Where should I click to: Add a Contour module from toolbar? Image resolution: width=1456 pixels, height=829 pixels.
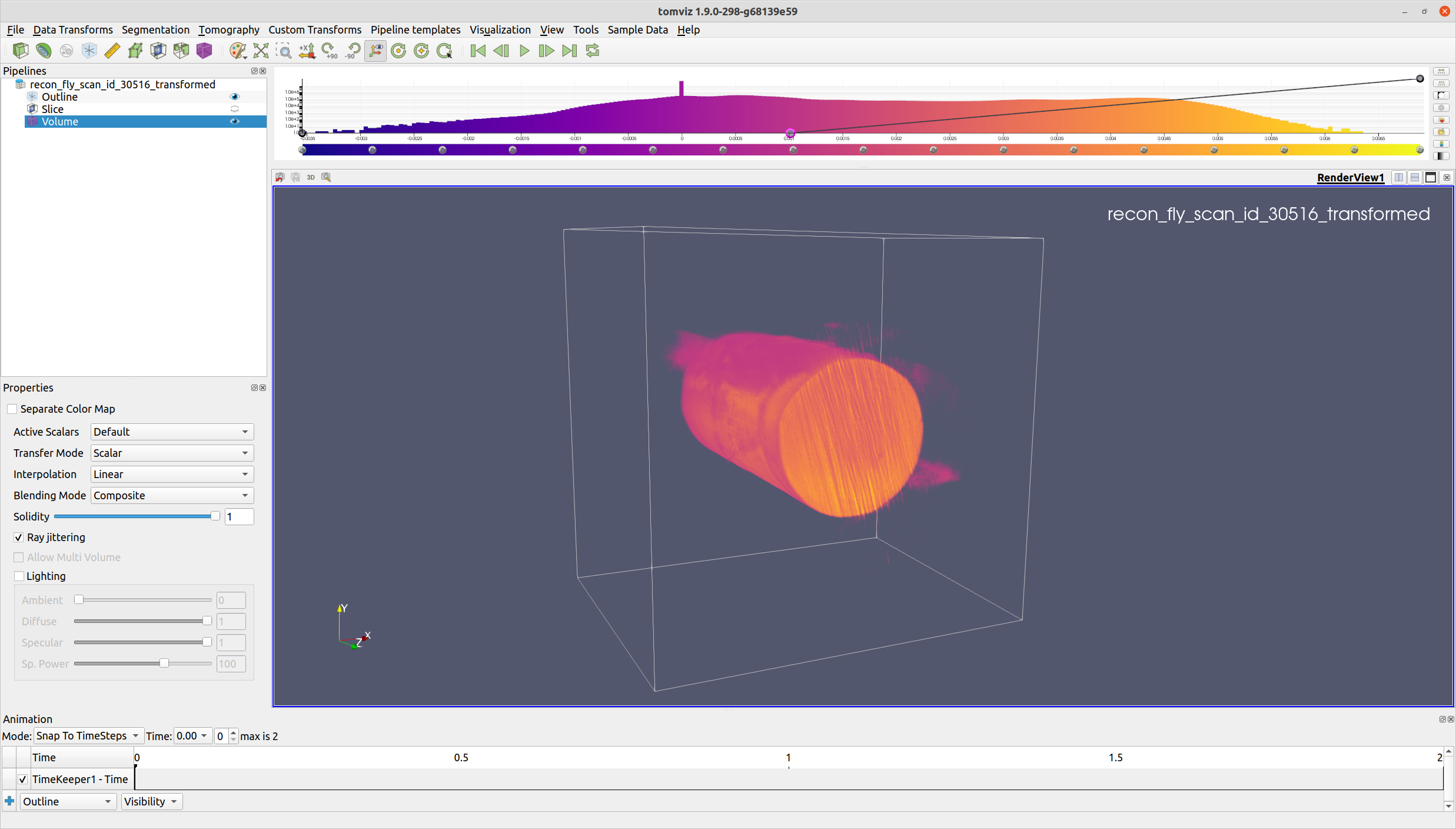pyautogui.click(x=44, y=51)
